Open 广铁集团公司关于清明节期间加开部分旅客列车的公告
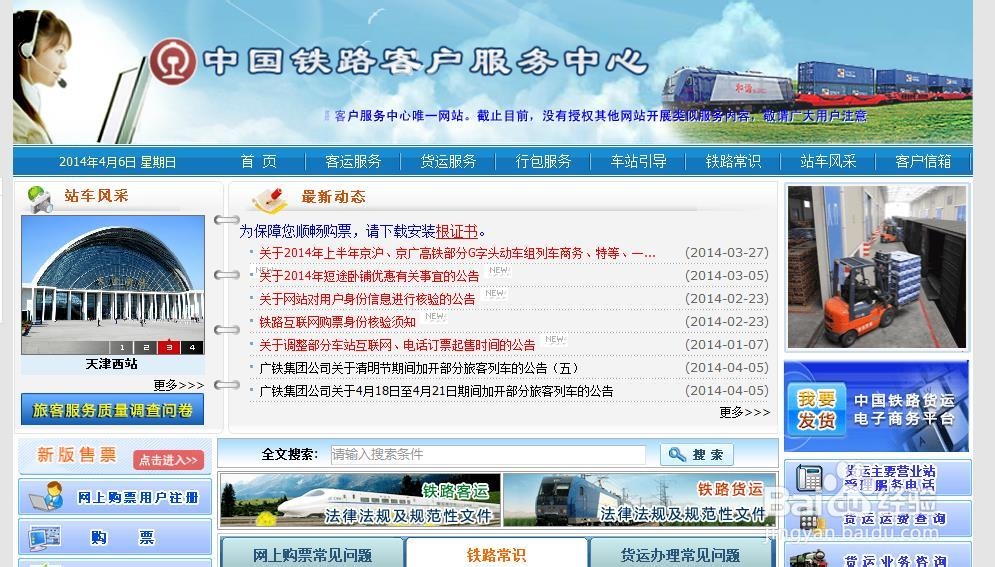The height and width of the screenshot is (567, 995). [x=419, y=368]
